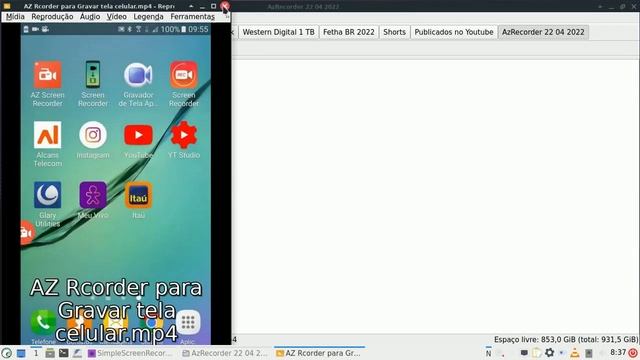Launch the text editor taskbar icon
Image resolution: width=640 pixels, height=360 pixels.
coord(77,353)
